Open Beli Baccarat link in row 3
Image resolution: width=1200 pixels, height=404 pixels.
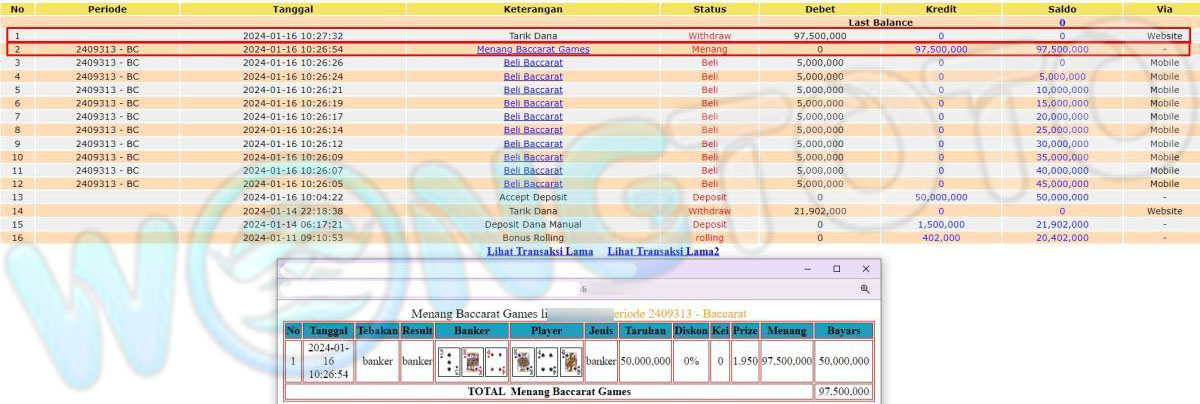pos(533,62)
